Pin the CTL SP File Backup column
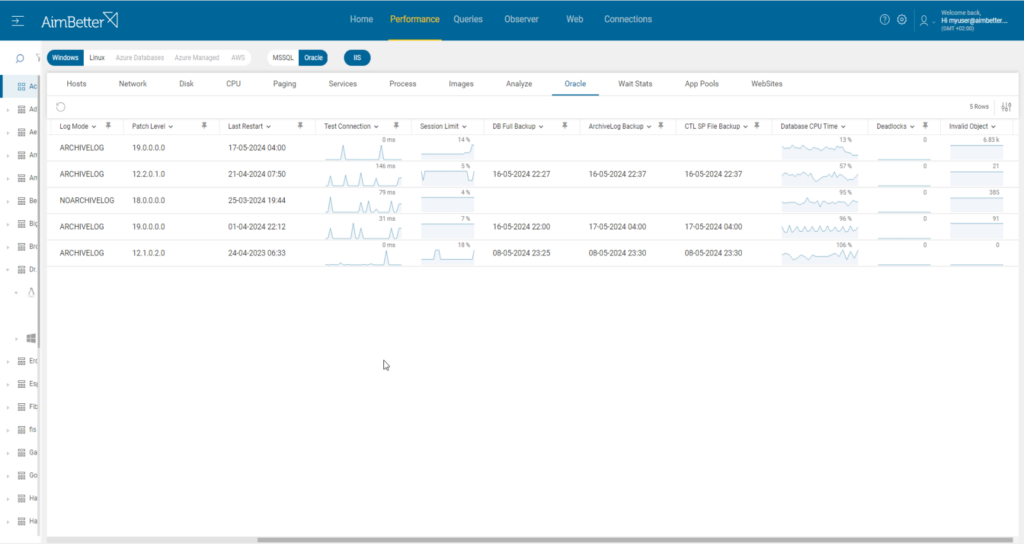This screenshot has width=1024, height=544. [x=757, y=125]
